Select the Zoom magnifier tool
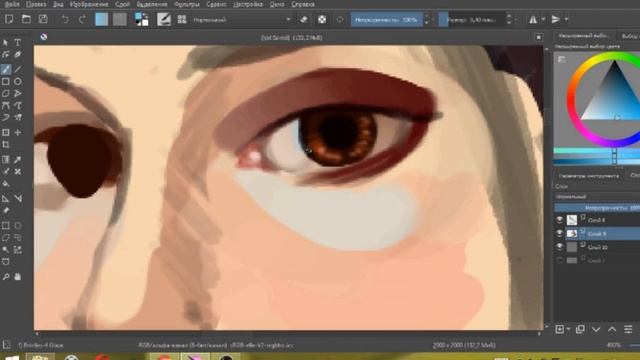 point(6,277)
